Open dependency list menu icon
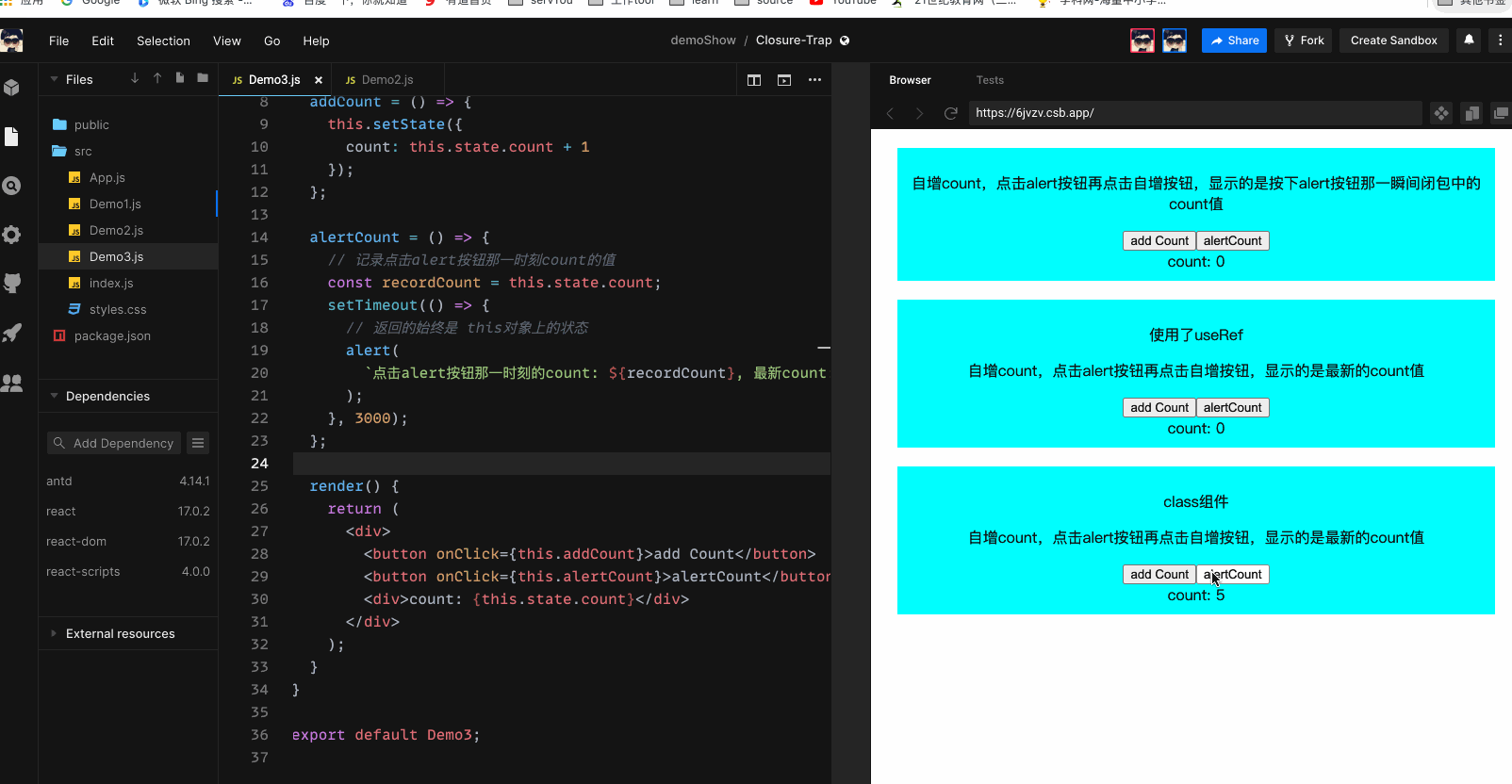Viewport: 1512px width, 784px height. 198,443
